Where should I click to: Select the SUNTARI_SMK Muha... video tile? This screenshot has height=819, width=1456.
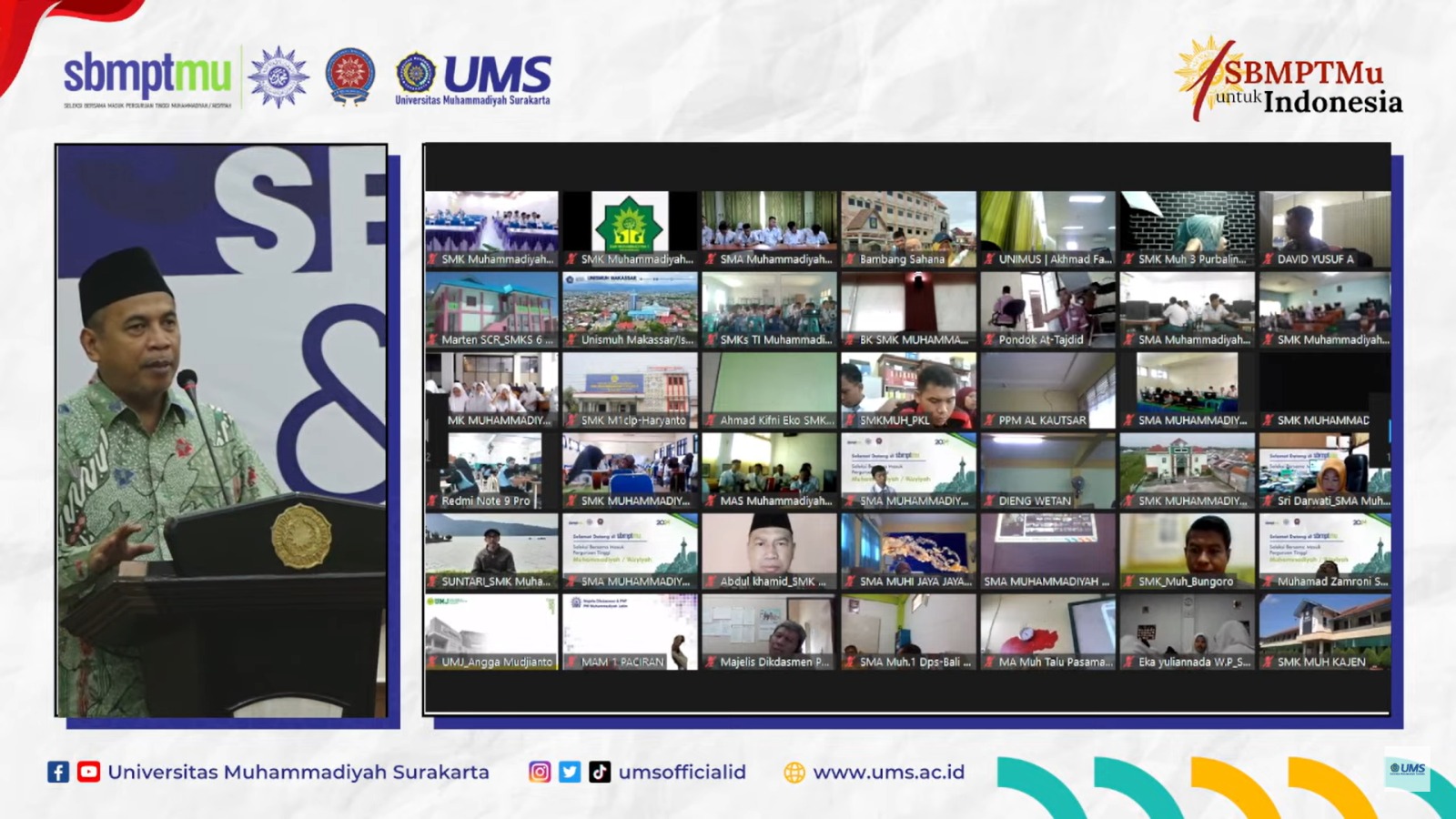[491, 551]
